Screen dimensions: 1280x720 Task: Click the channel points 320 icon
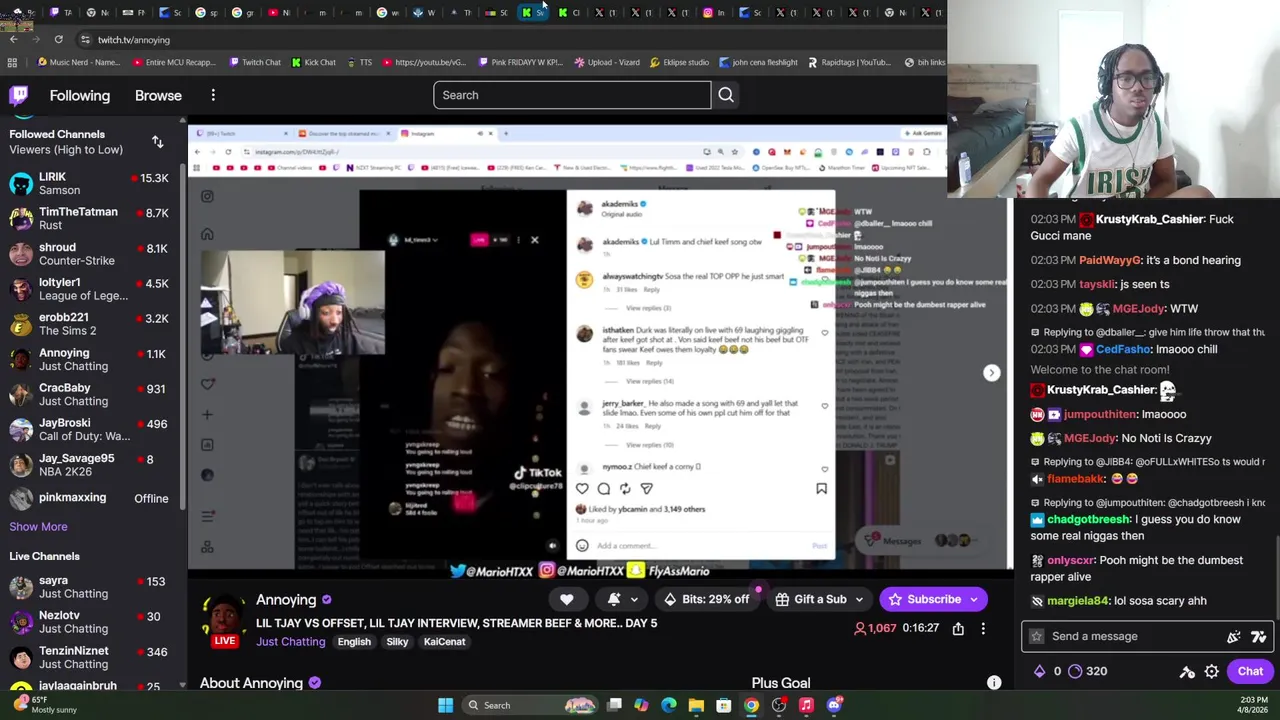point(1075,671)
